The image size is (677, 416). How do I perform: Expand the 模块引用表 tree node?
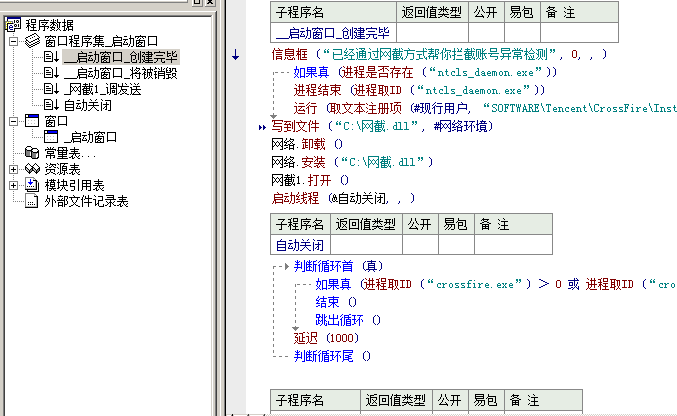13,185
